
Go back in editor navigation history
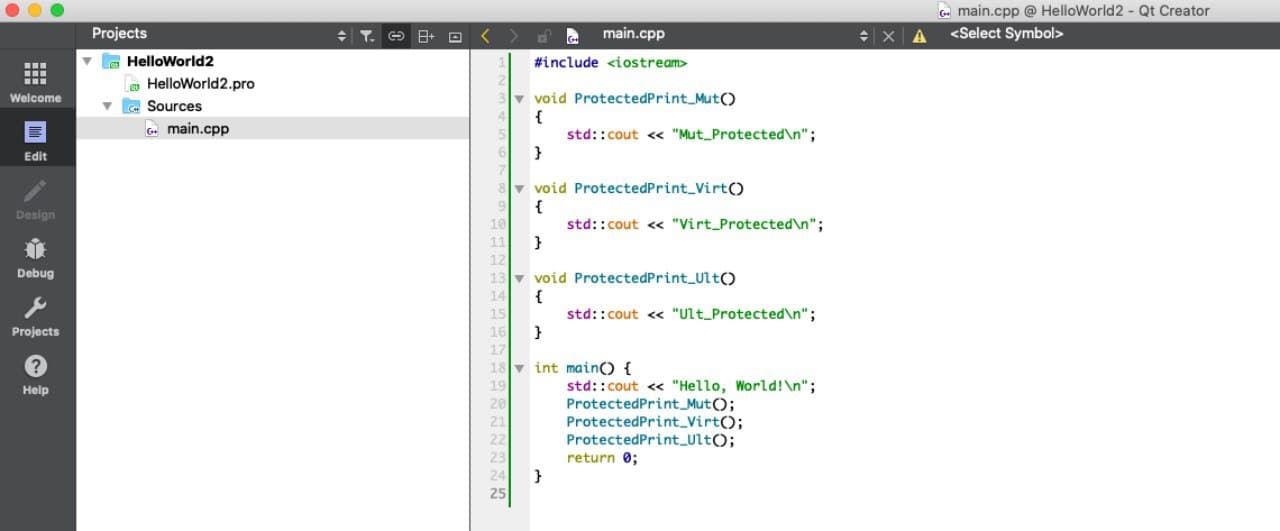485,36
